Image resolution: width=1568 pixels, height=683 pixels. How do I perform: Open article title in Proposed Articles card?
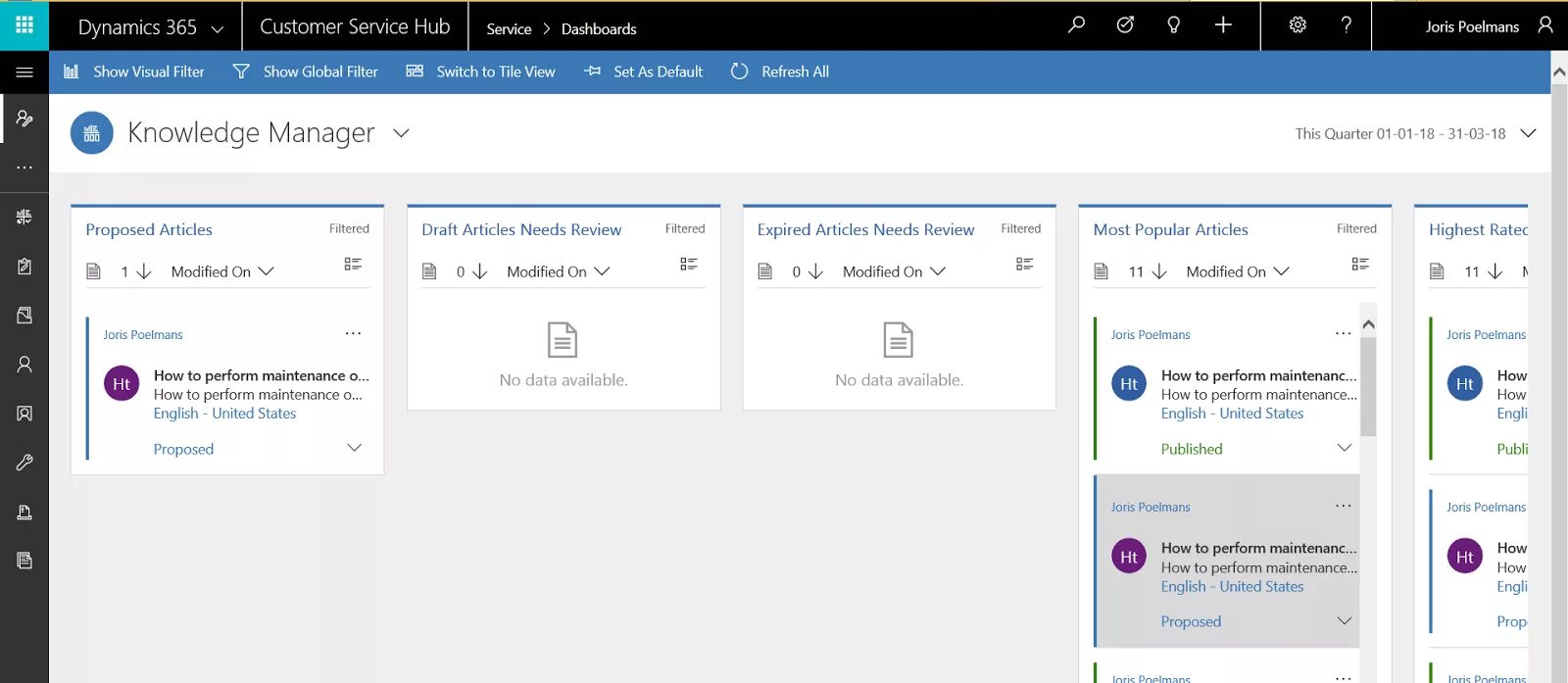point(262,375)
